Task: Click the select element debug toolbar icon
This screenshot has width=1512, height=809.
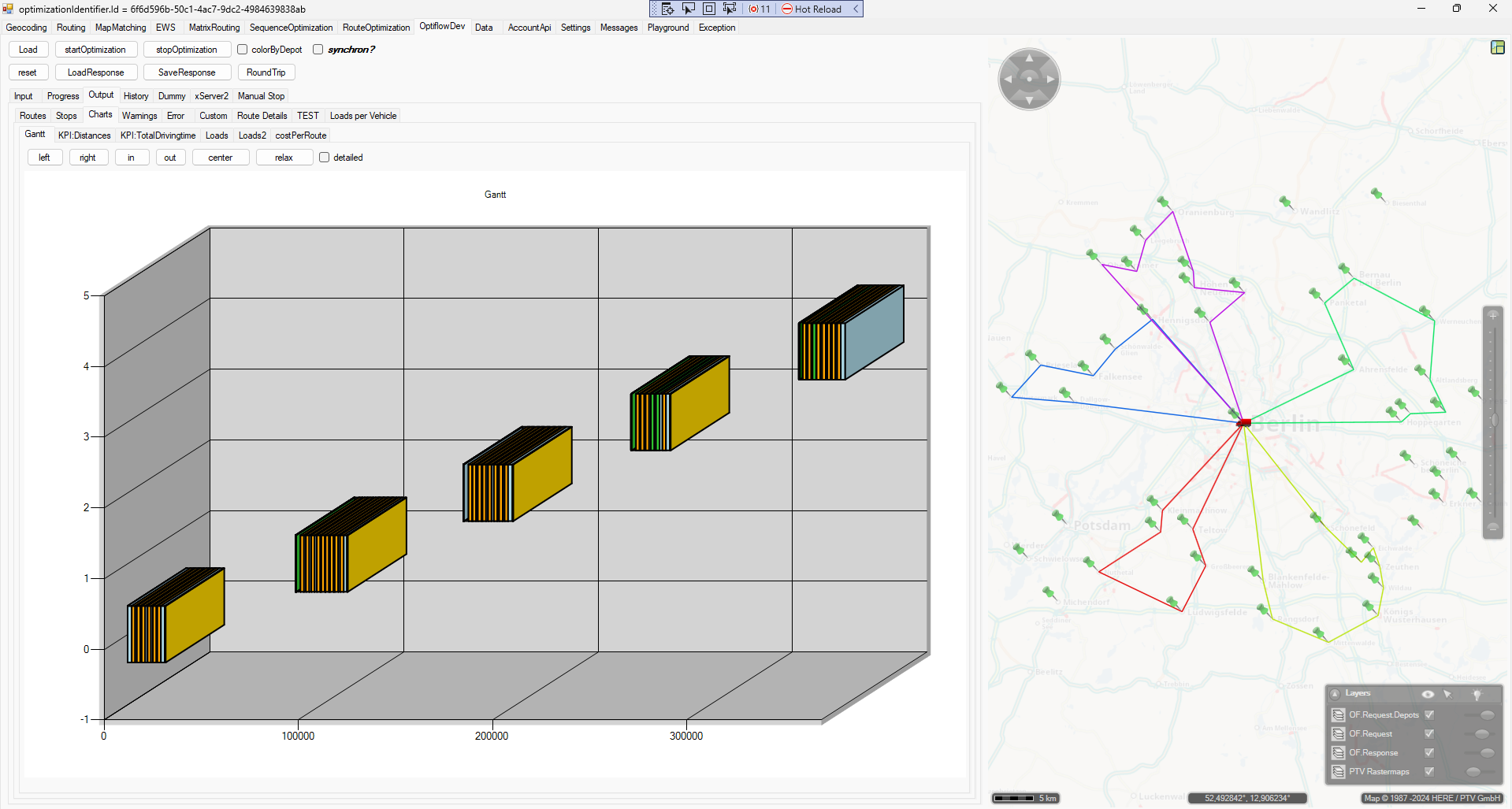Action: click(688, 9)
